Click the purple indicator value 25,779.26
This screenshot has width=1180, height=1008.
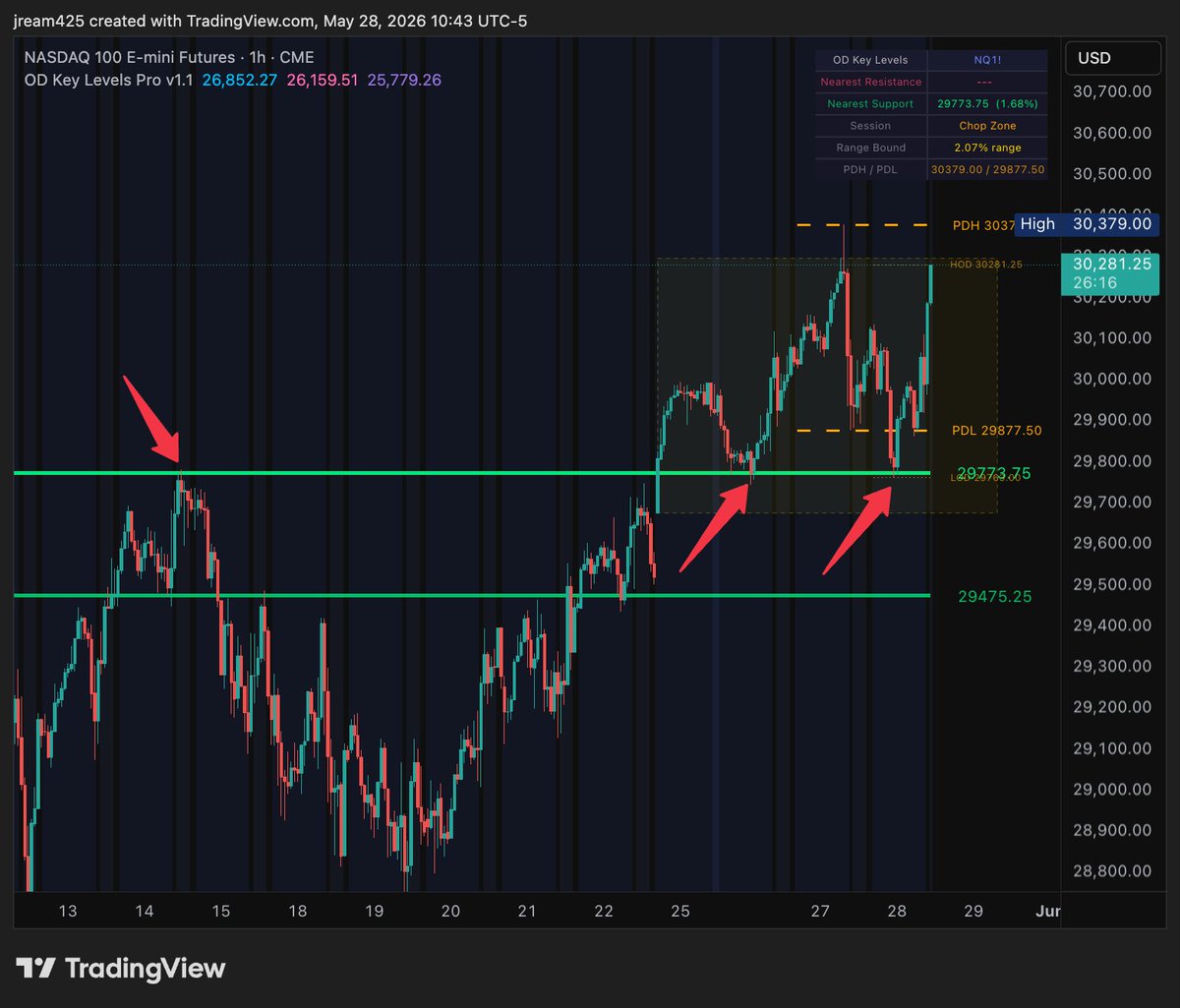(x=404, y=79)
